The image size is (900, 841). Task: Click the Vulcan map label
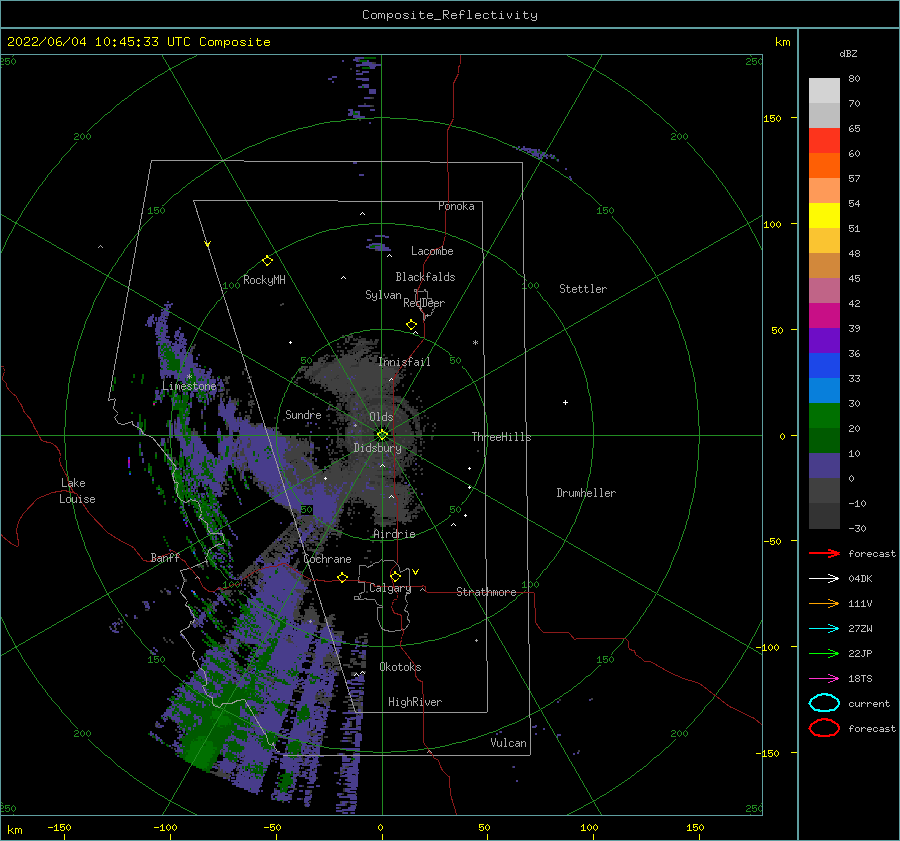(509, 743)
